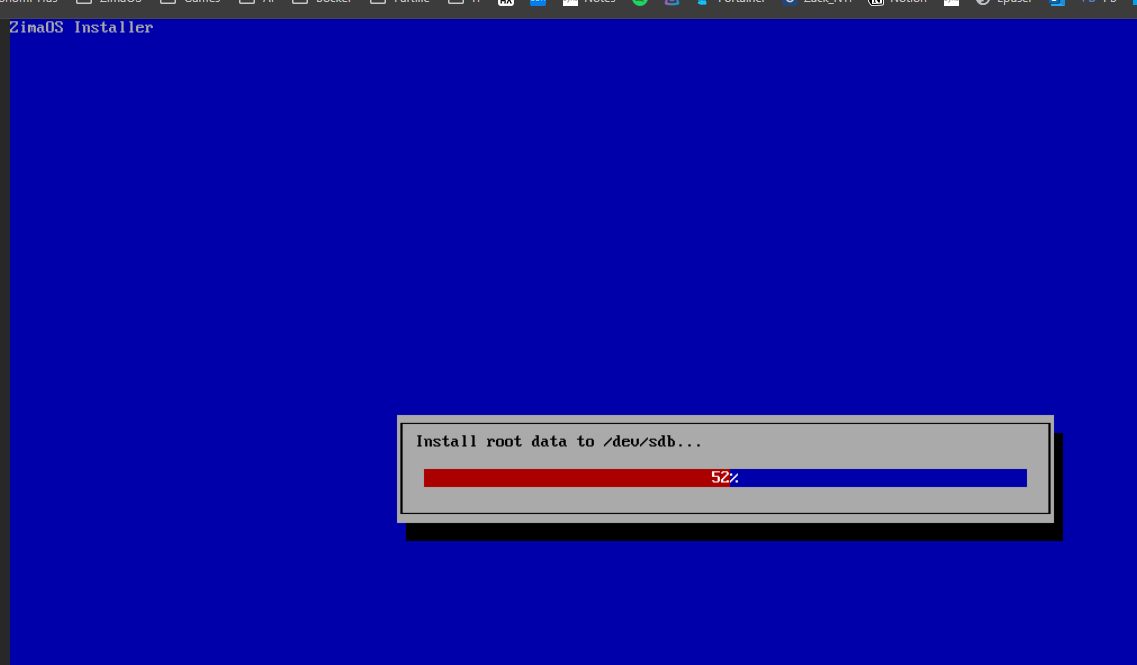
Task: Open the Notion bookmark in browser bar
Action: click(898, 2)
